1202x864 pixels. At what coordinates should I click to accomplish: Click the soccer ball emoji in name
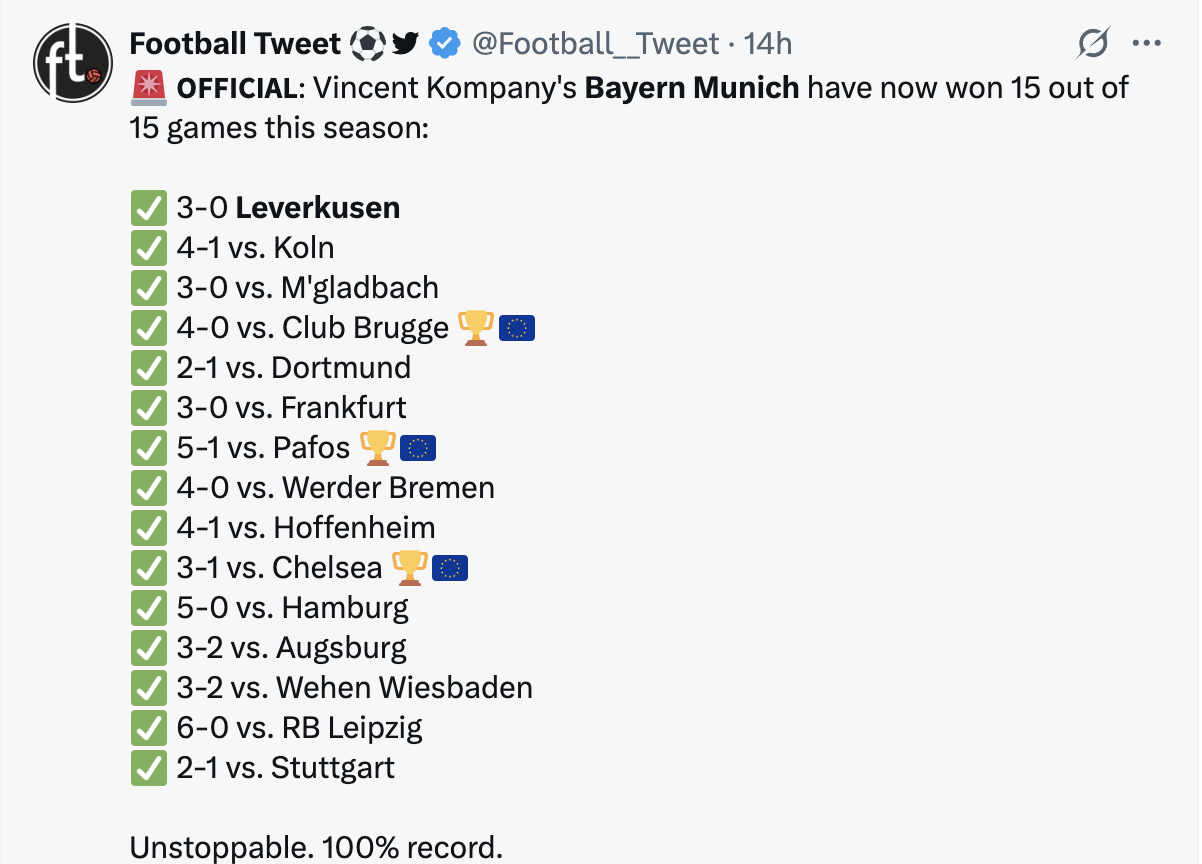pyautogui.click(x=367, y=43)
